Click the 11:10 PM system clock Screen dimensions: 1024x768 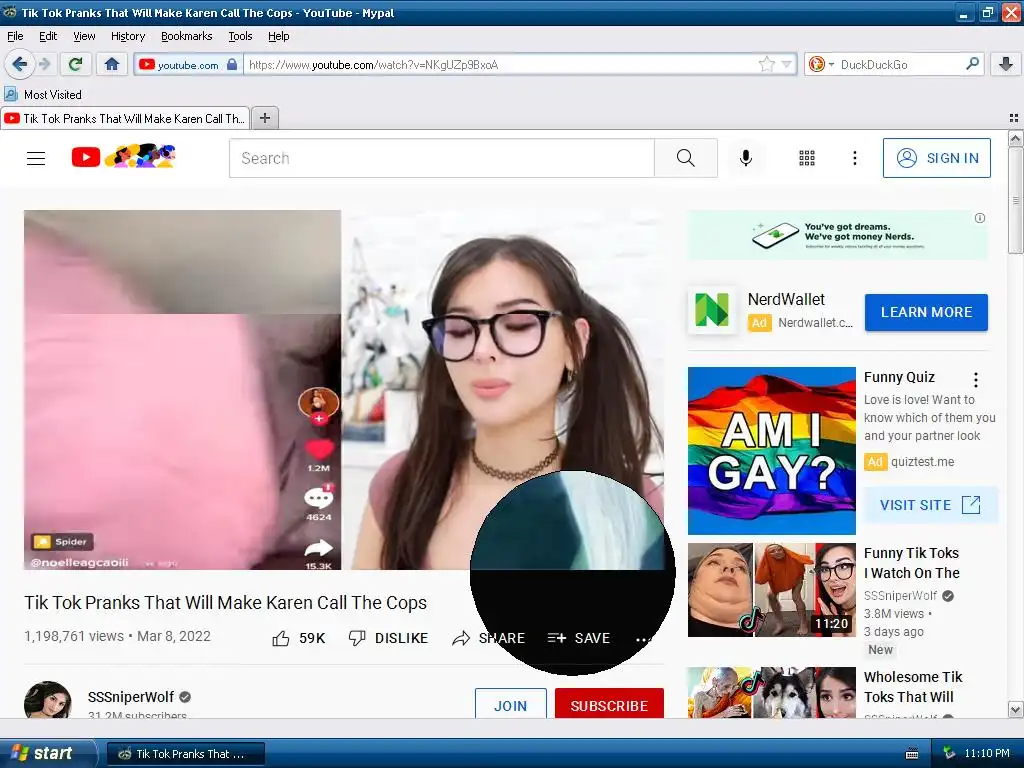[x=987, y=753]
